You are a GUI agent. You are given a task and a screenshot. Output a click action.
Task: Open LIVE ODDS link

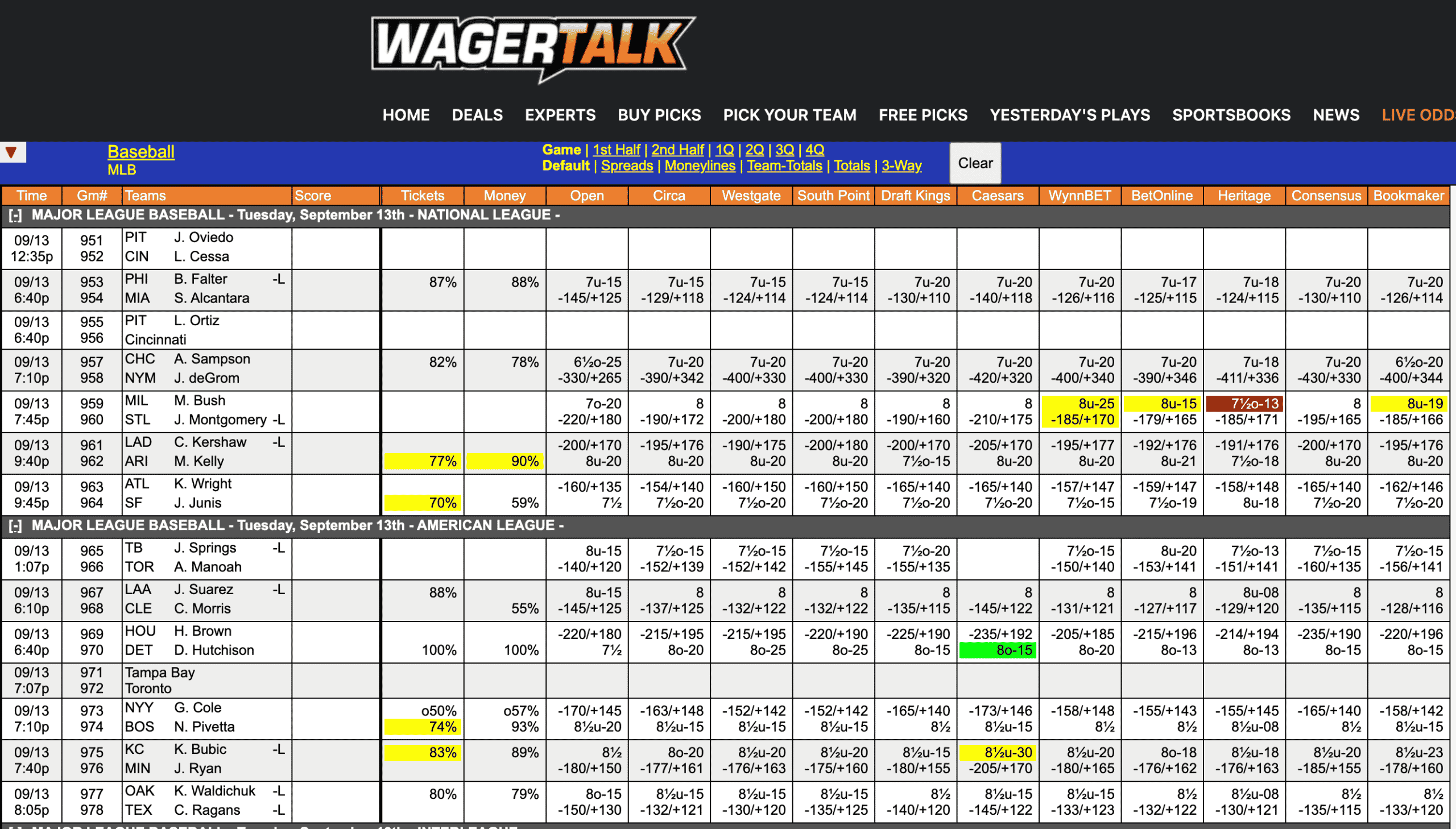click(1418, 115)
